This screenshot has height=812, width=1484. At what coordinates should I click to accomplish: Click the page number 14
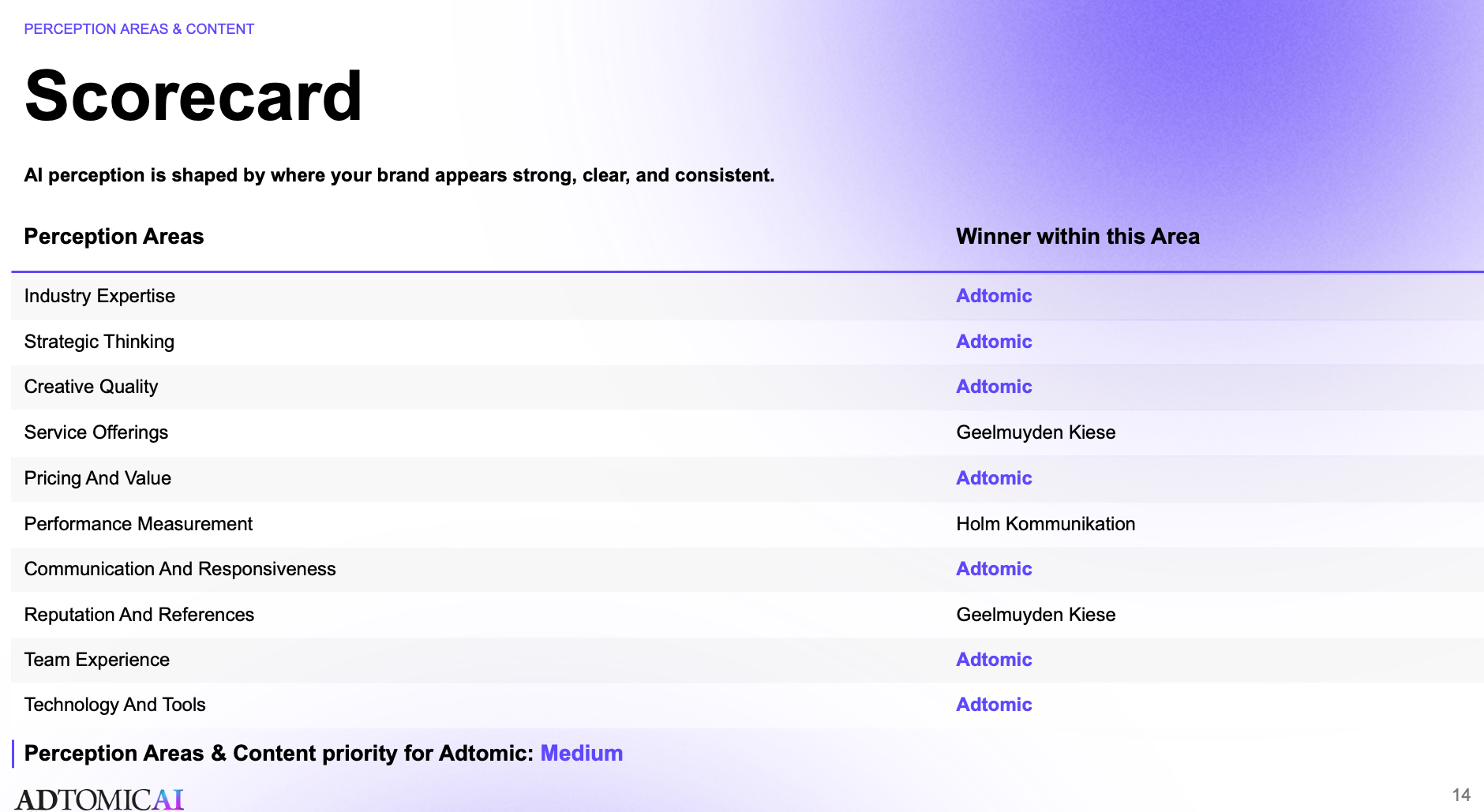click(x=1461, y=795)
